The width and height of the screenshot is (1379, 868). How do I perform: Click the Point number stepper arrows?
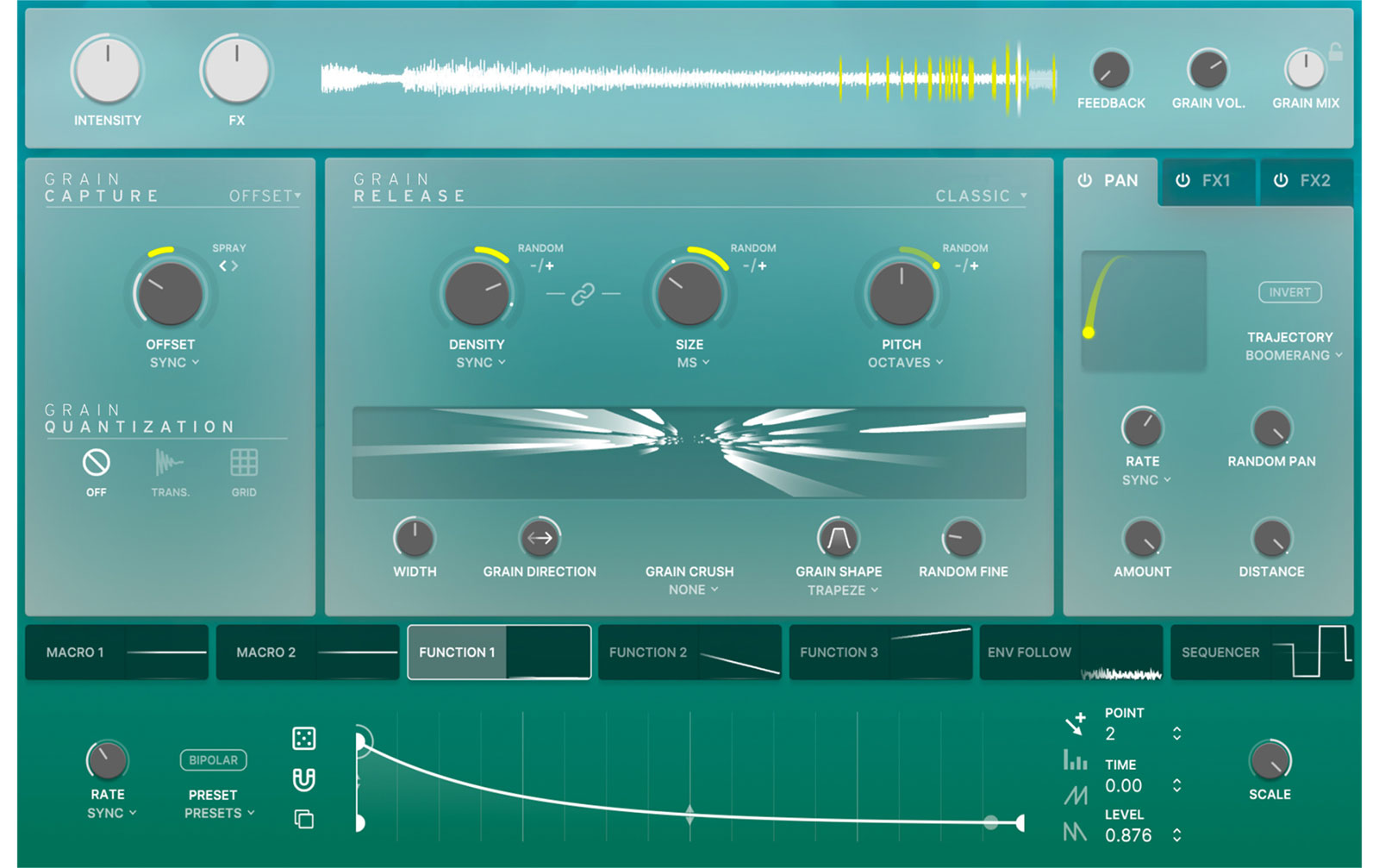(x=1176, y=734)
